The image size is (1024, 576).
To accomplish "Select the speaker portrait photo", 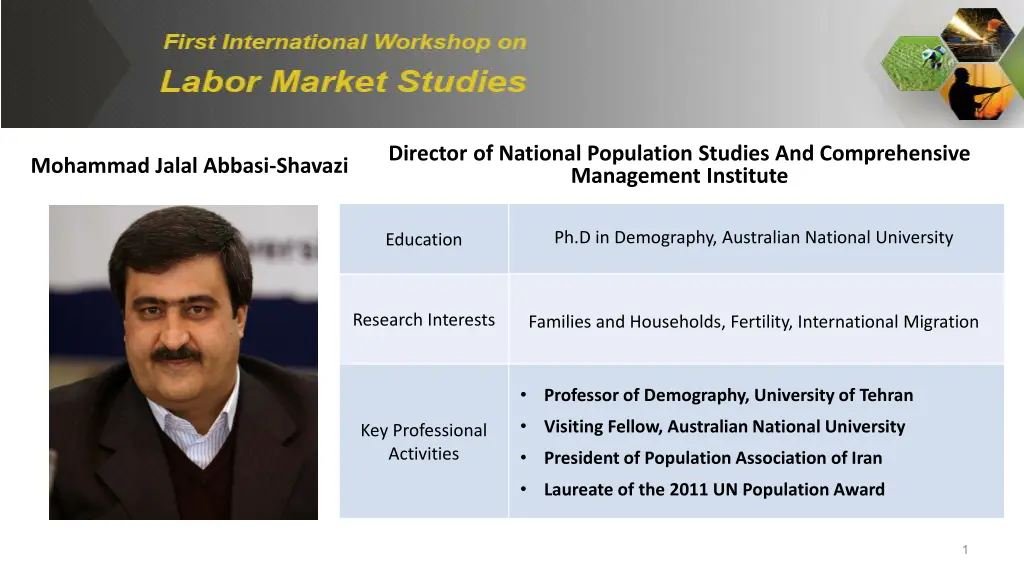I will click(183, 362).
